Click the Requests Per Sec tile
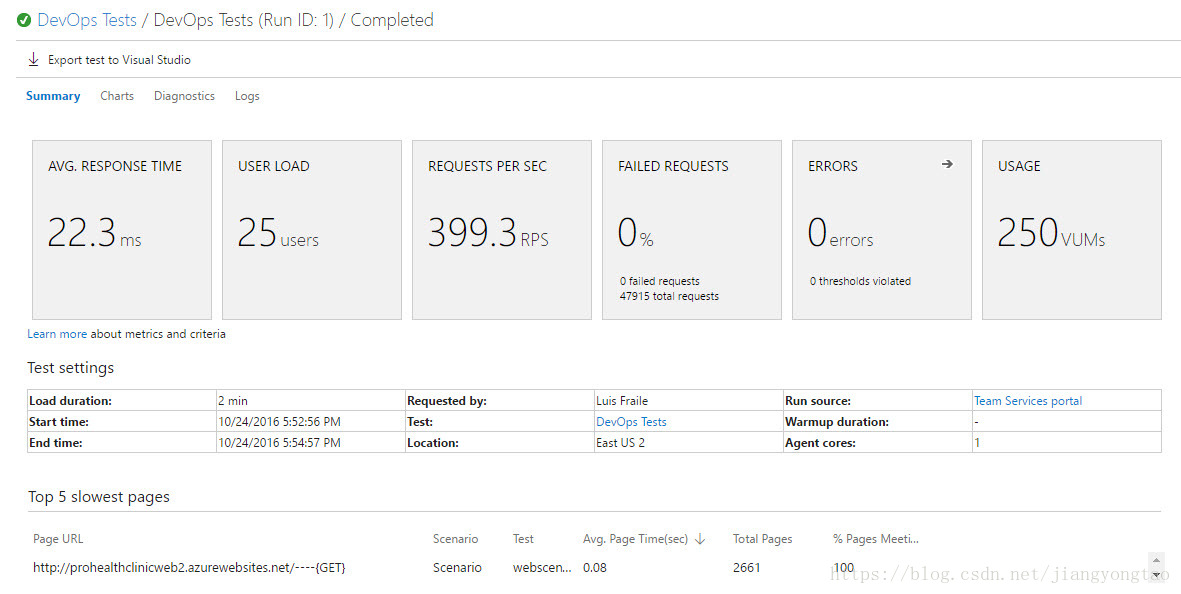Screen dimensions: 1181x594 [502, 230]
